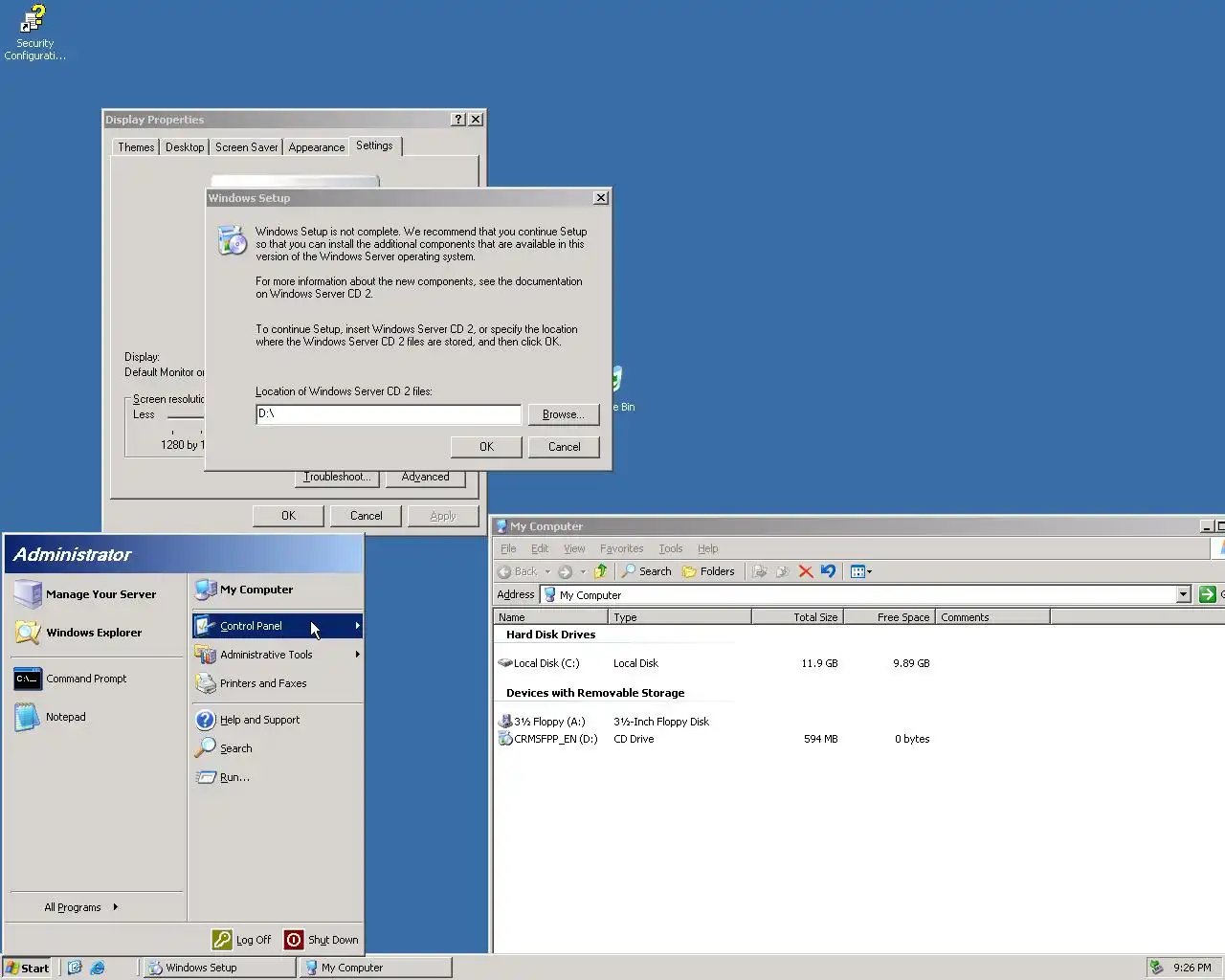The height and width of the screenshot is (980, 1225).
Task: Click Printers and Faxes icon
Action: tap(205, 683)
